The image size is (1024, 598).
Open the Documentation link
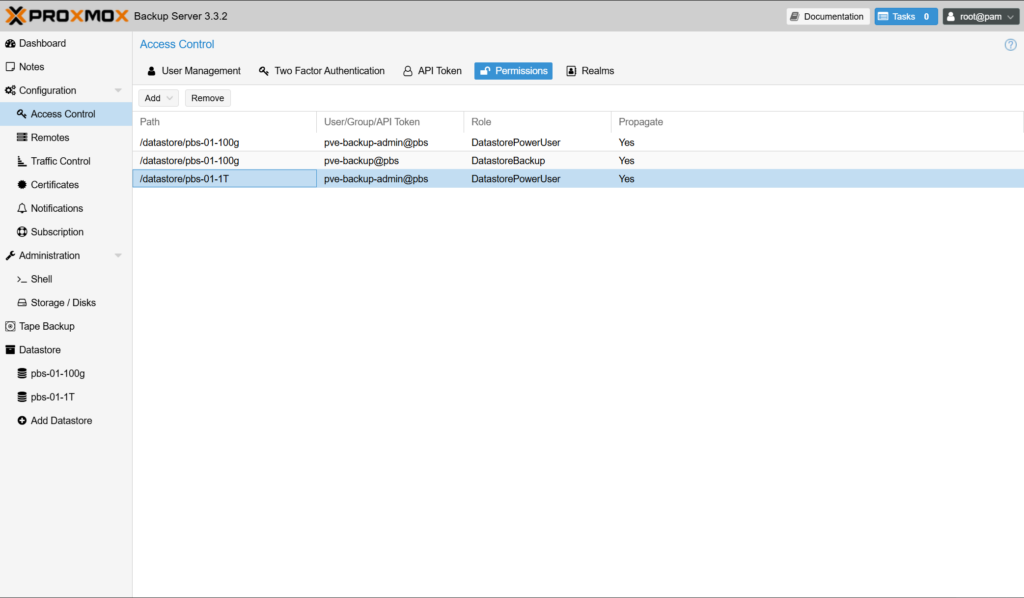(x=827, y=17)
